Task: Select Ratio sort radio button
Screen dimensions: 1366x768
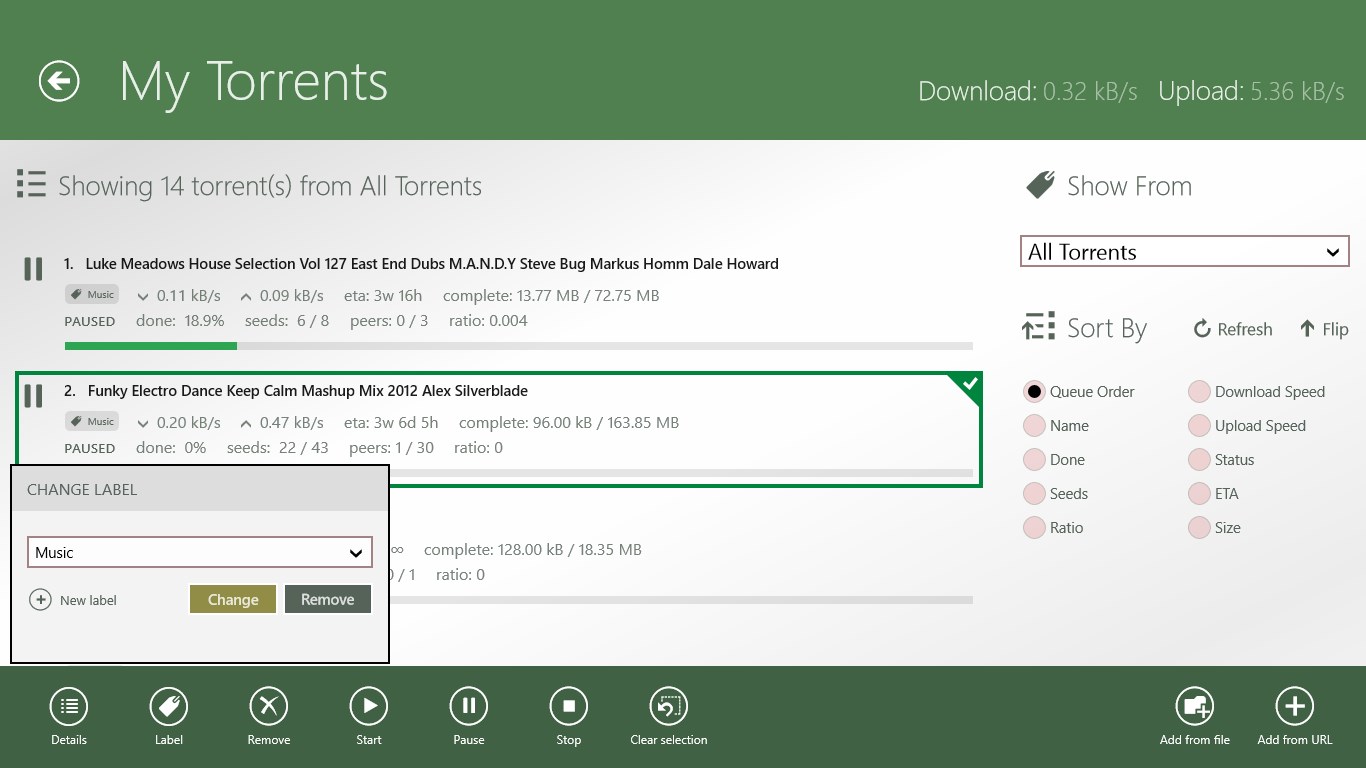Action: coord(1035,528)
